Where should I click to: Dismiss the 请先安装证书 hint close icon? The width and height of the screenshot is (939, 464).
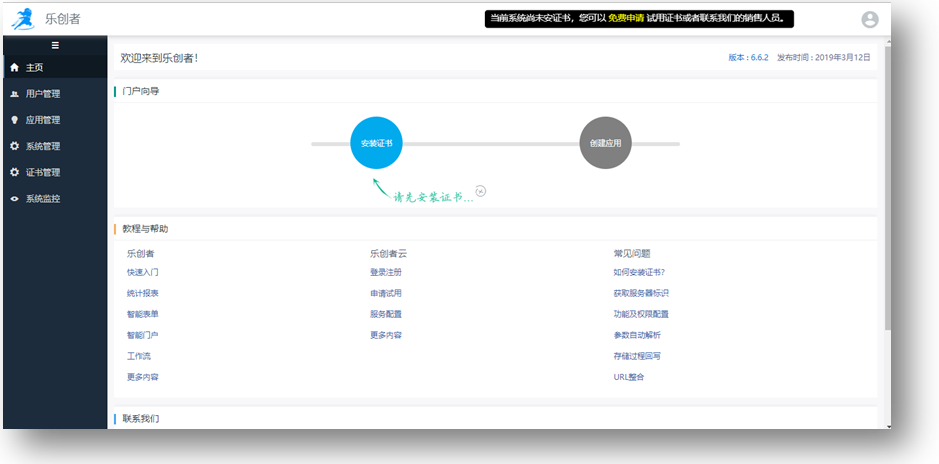[x=481, y=191]
